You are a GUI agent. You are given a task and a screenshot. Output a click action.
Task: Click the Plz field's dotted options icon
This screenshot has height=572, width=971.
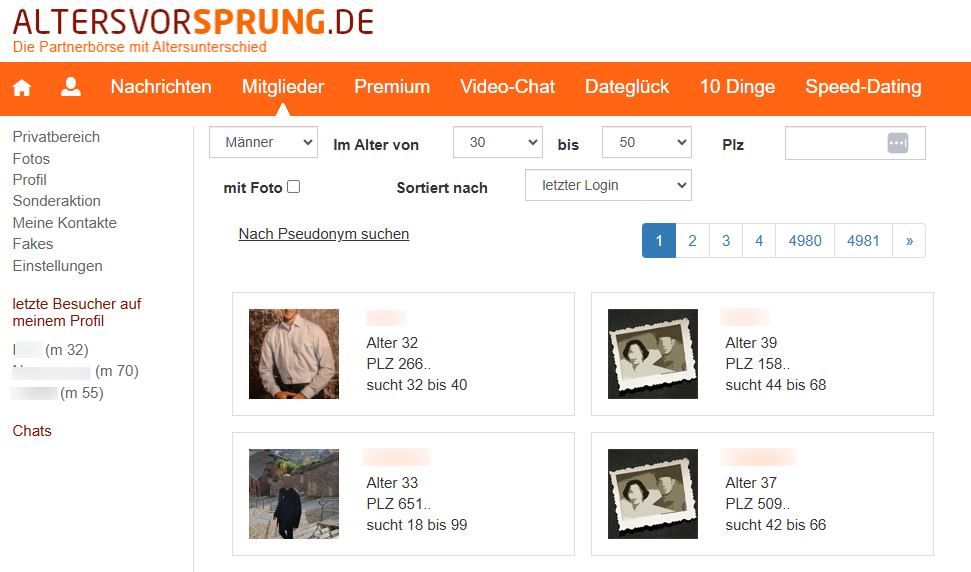coord(897,143)
